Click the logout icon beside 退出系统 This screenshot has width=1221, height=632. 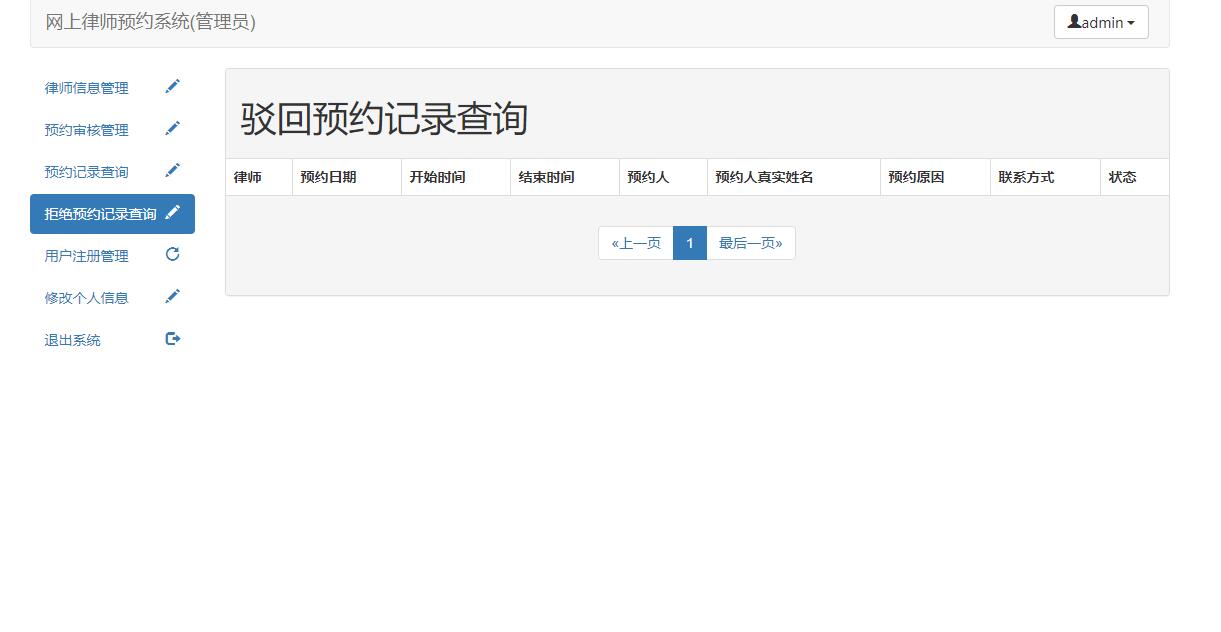click(x=172, y=338)
